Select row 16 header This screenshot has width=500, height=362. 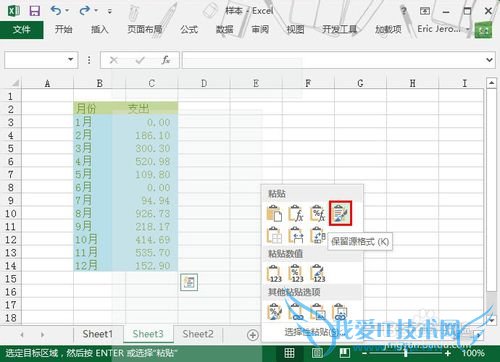click(11, 292)
